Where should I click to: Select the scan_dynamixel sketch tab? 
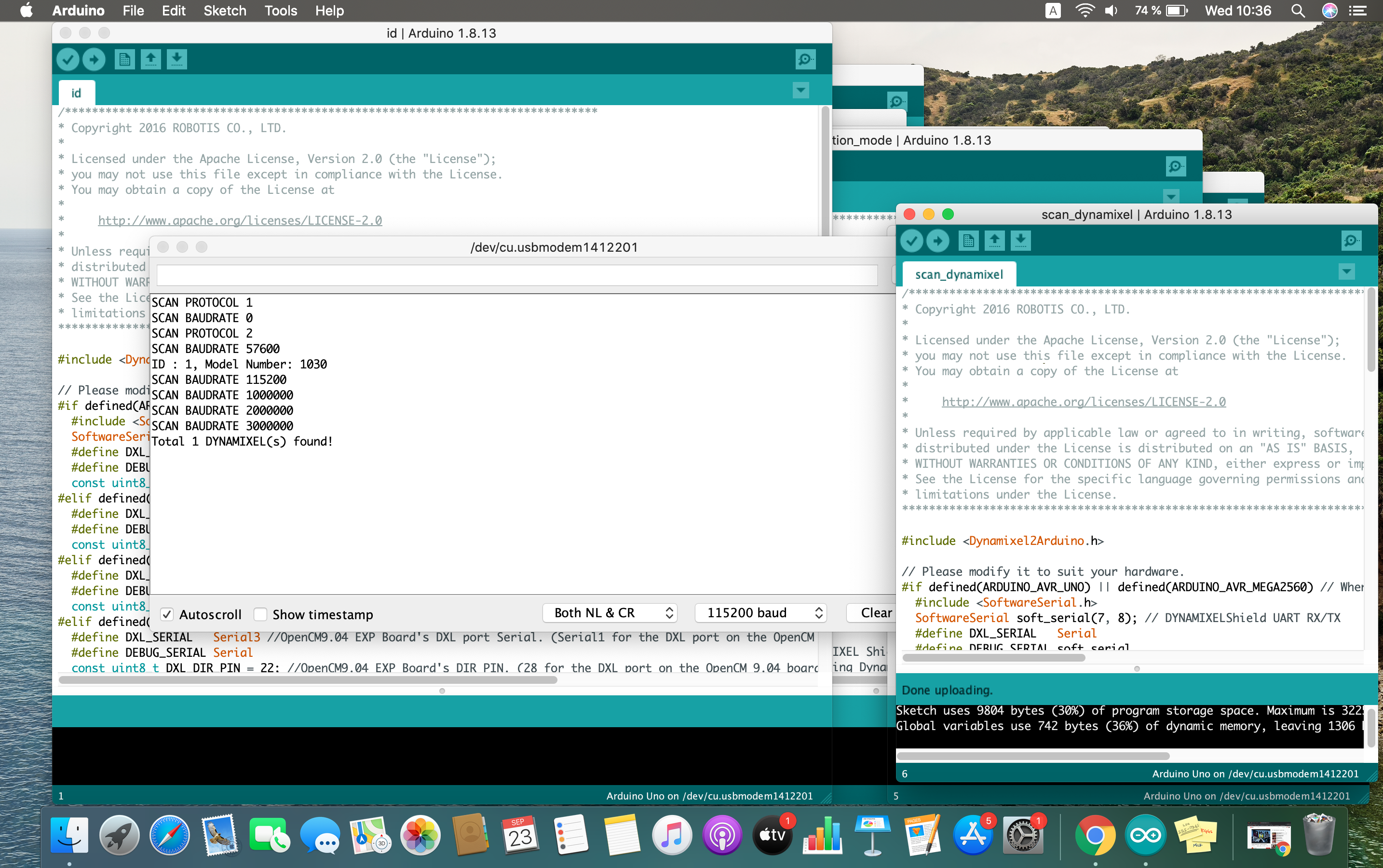click(x=959, y=274)
